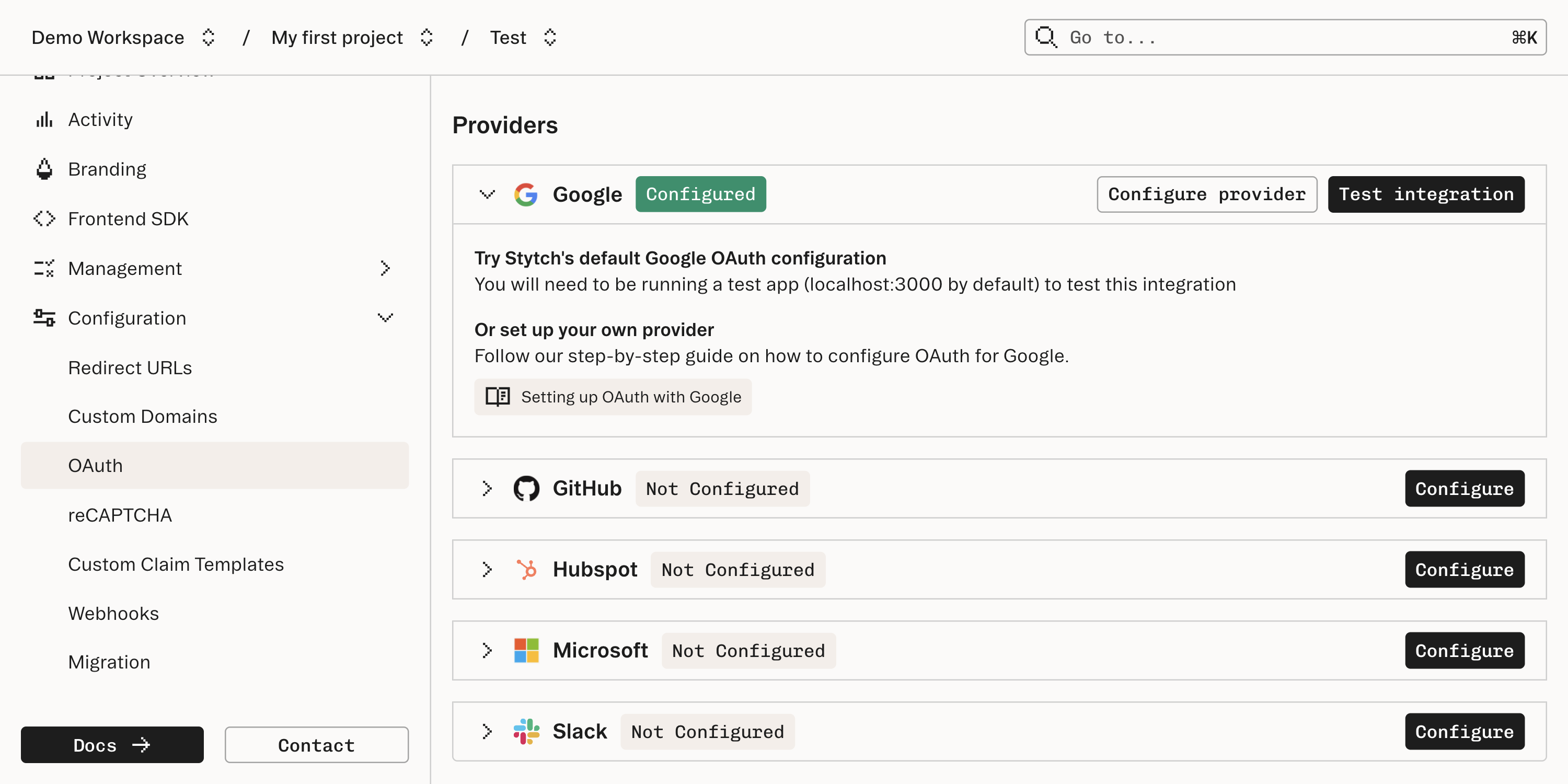Expand the GitHub provider row
The height and width of the screenshot is (784, 1568).
[x=487, y=488]
